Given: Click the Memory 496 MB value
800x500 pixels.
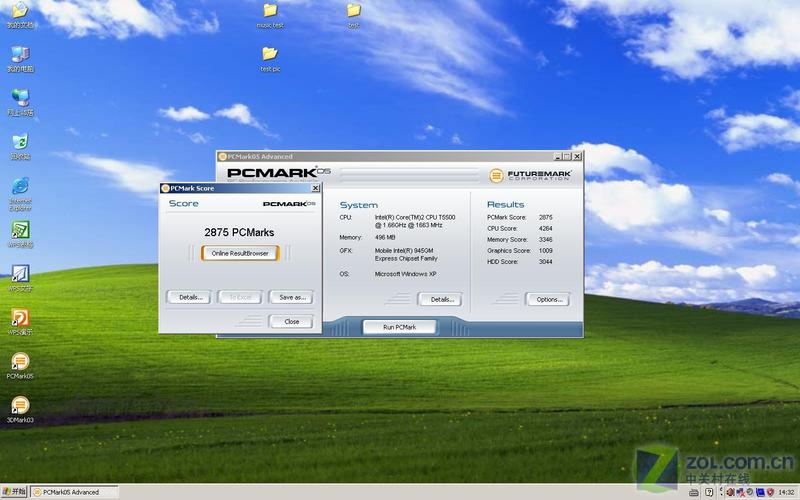Looking at the screenshot, I should click(x=385, y=238).
